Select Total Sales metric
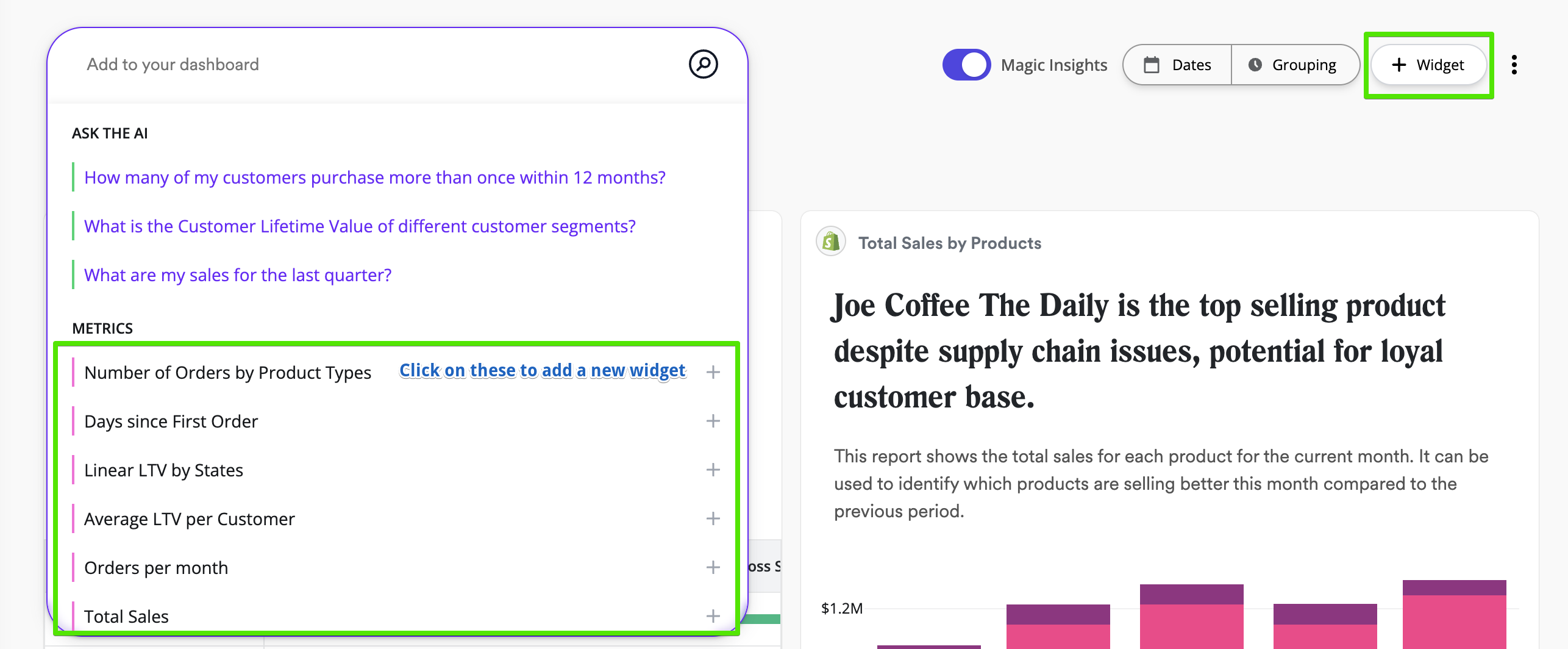Viewport: 1568px width, 649px height. pos(126,617)
